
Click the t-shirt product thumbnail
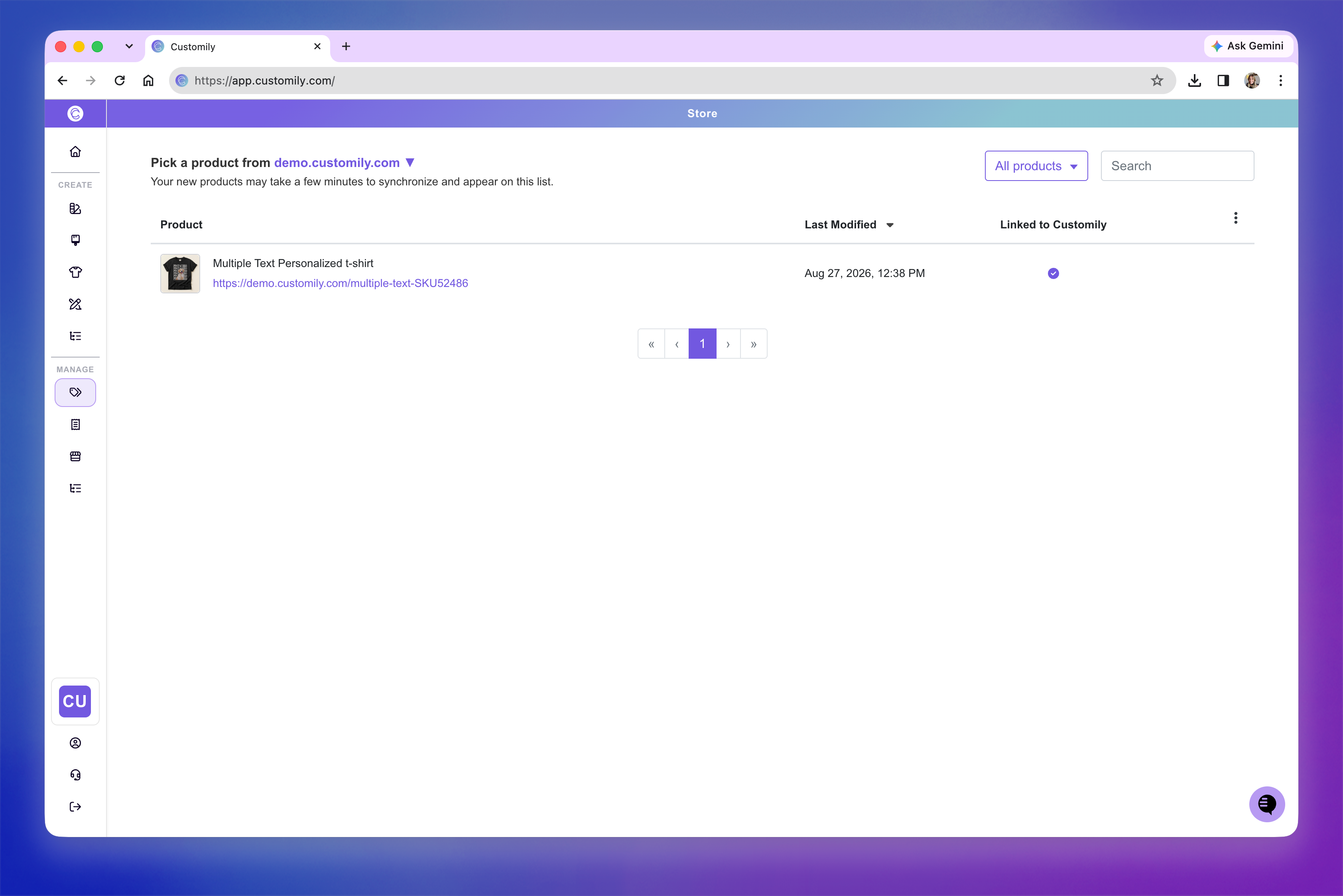pyautogui.click(x=180, y=273)
